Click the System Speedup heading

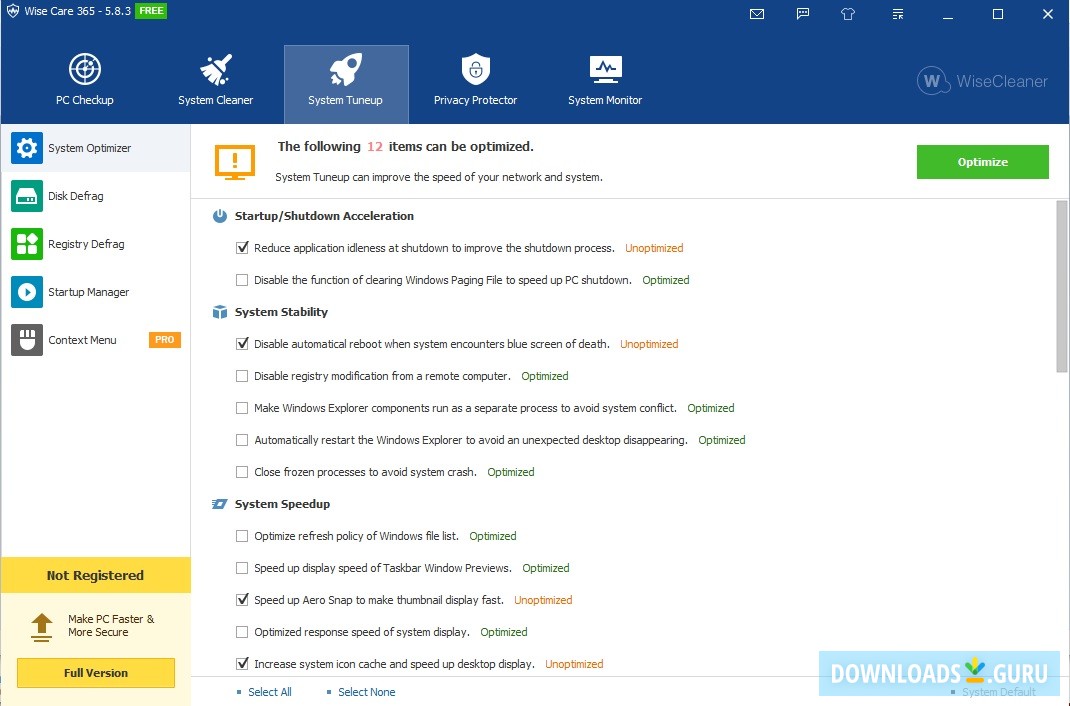point(283,504)
